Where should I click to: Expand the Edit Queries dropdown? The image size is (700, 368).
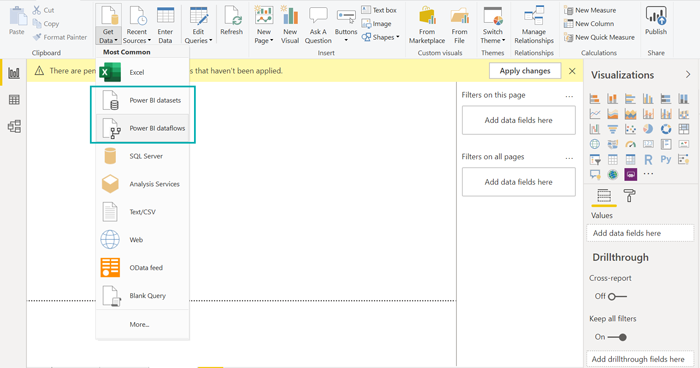[198, 25]
